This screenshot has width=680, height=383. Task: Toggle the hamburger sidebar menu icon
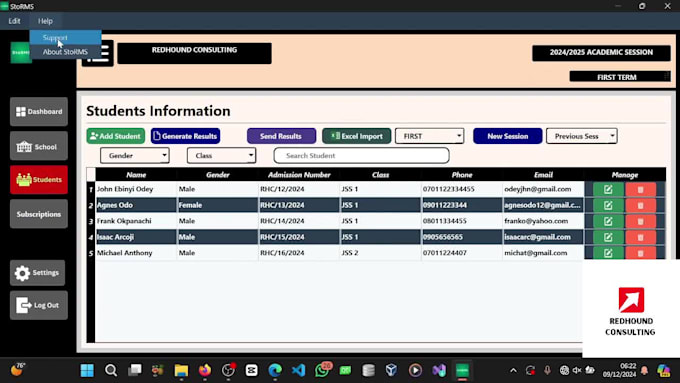click(103, 53)
